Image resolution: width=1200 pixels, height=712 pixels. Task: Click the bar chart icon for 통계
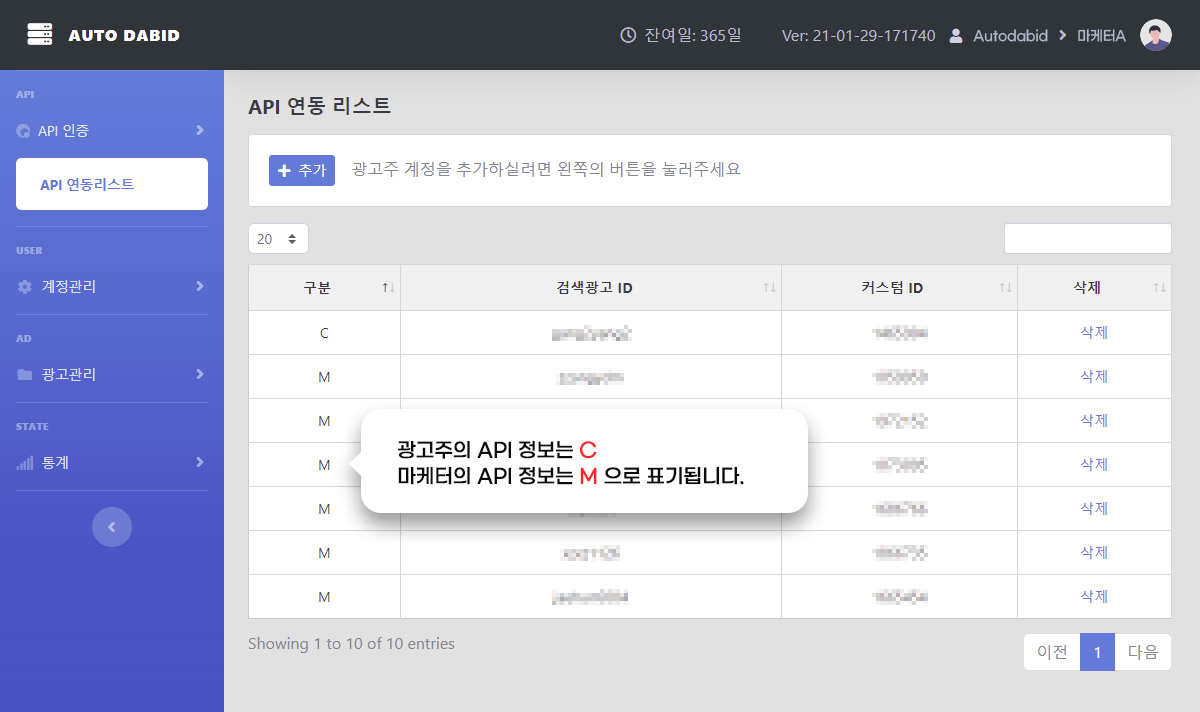point(25,463)
